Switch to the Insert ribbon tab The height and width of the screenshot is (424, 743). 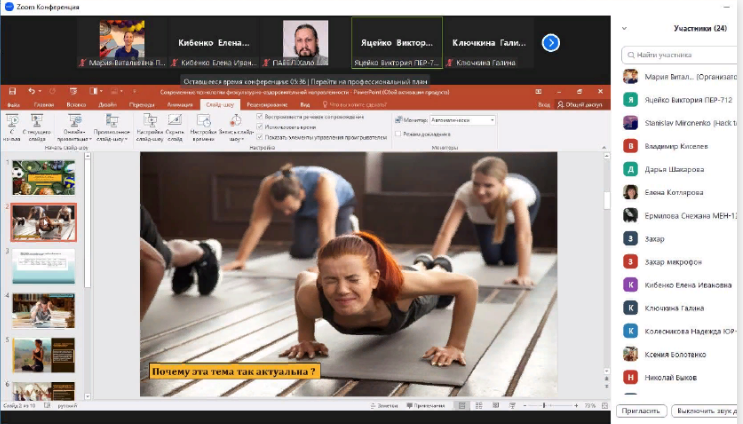[x=76, y=104]
